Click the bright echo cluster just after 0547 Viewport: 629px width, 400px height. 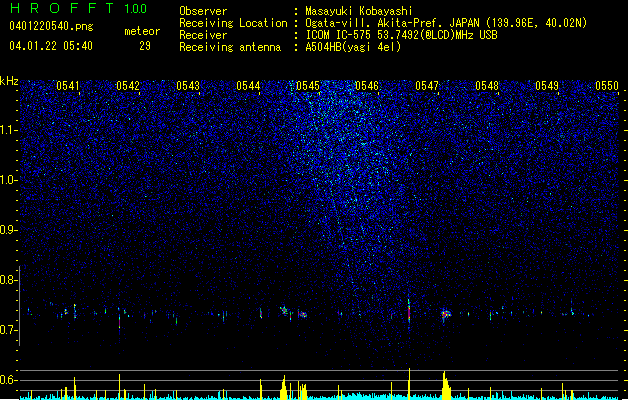(x=445, y=315)
